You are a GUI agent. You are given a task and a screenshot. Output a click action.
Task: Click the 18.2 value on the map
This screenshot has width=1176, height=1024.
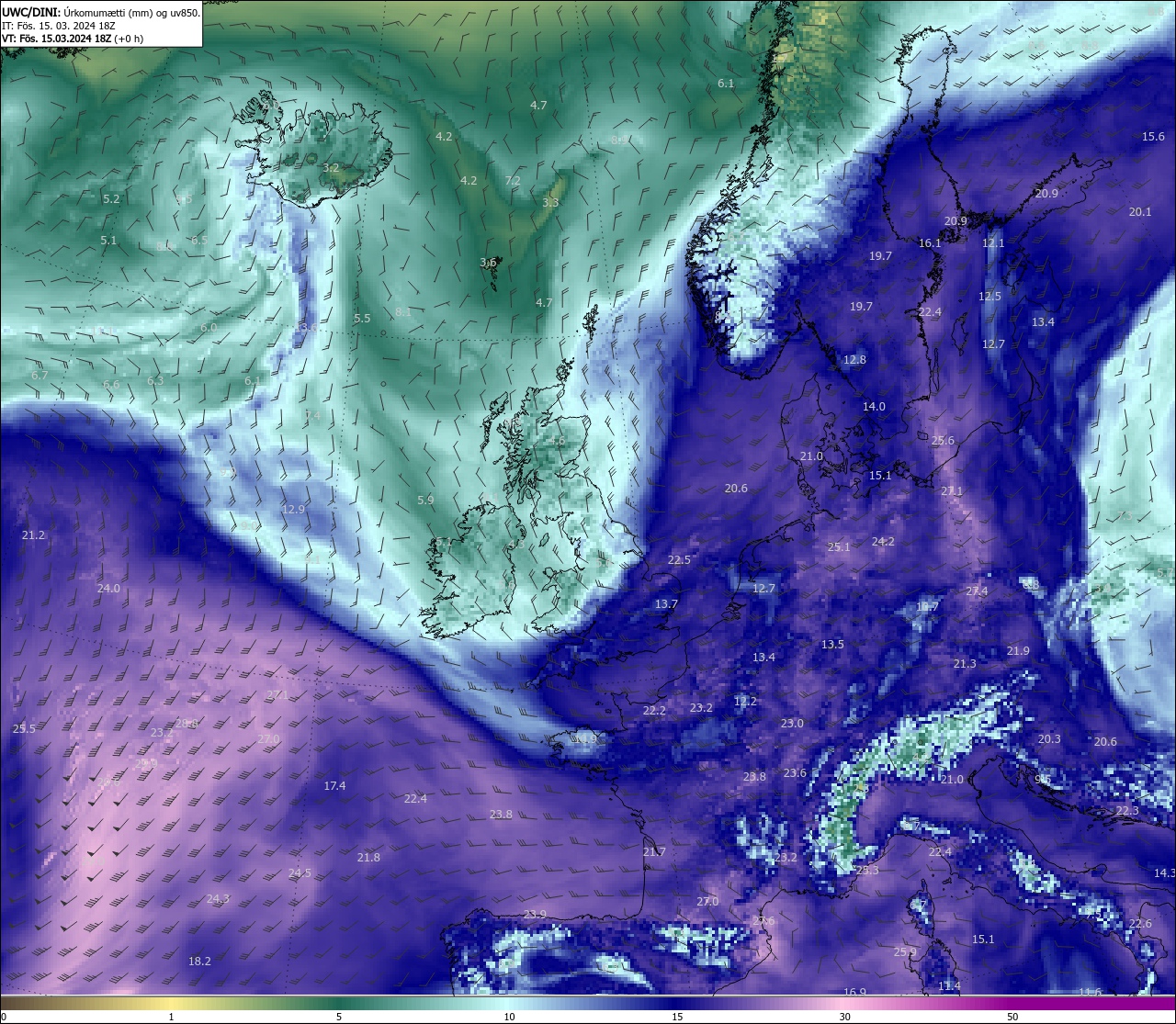(199, 962)
